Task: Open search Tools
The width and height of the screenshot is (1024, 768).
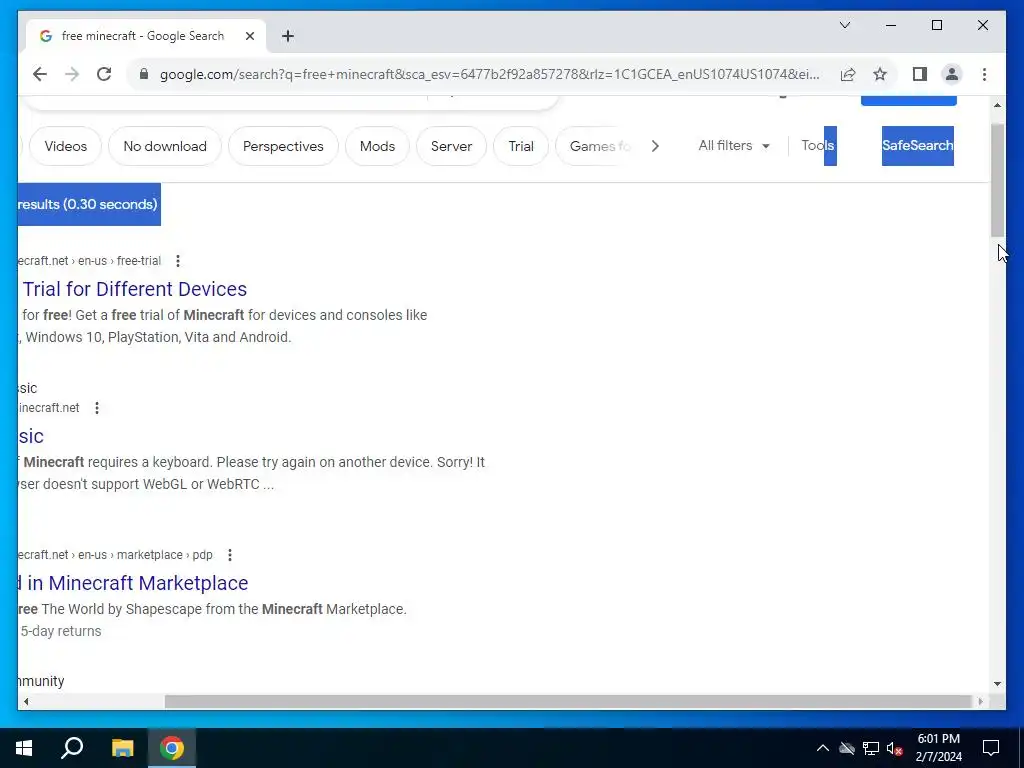Action: [818, 146]
